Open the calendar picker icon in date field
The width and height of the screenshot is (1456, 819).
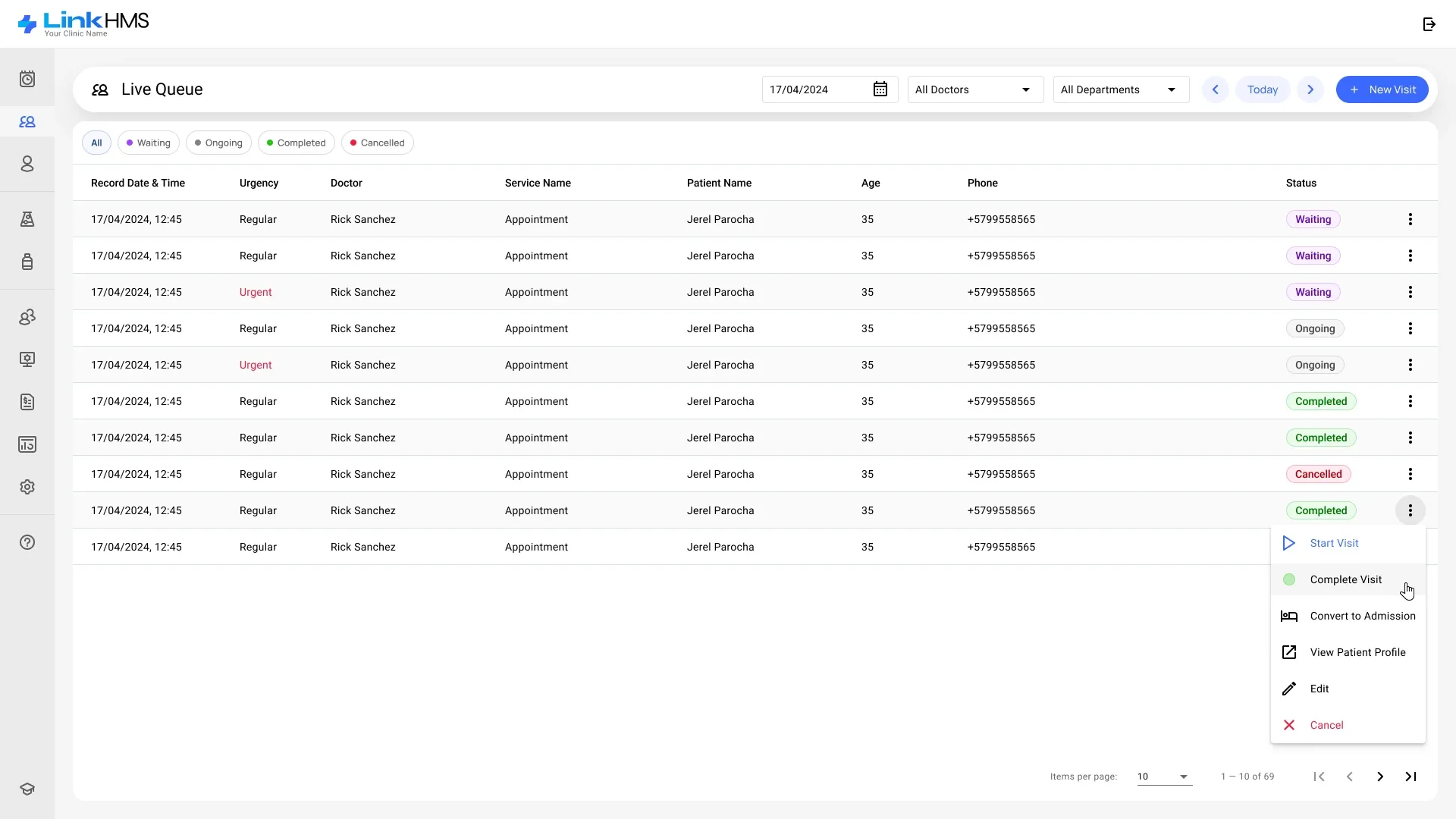coord(880,89)
